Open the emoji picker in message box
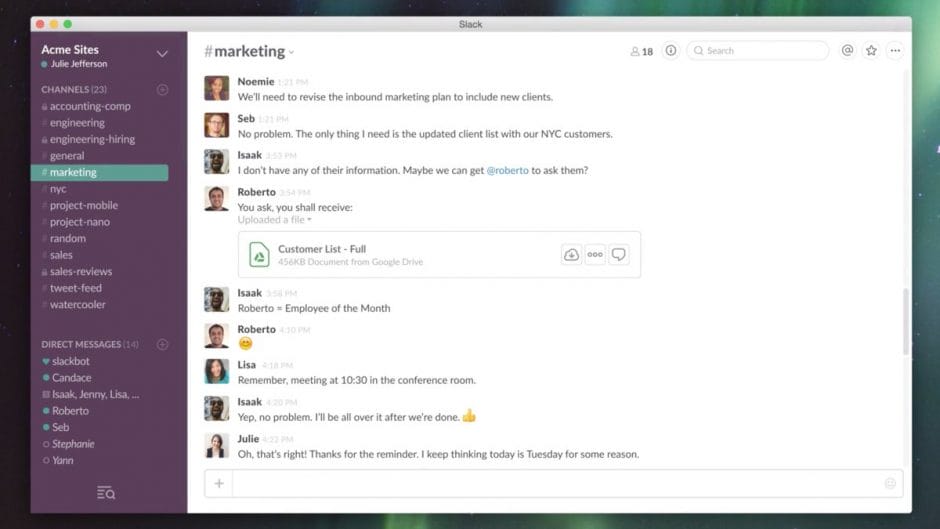This screenshot has width=940, height=529. [890, 483]
